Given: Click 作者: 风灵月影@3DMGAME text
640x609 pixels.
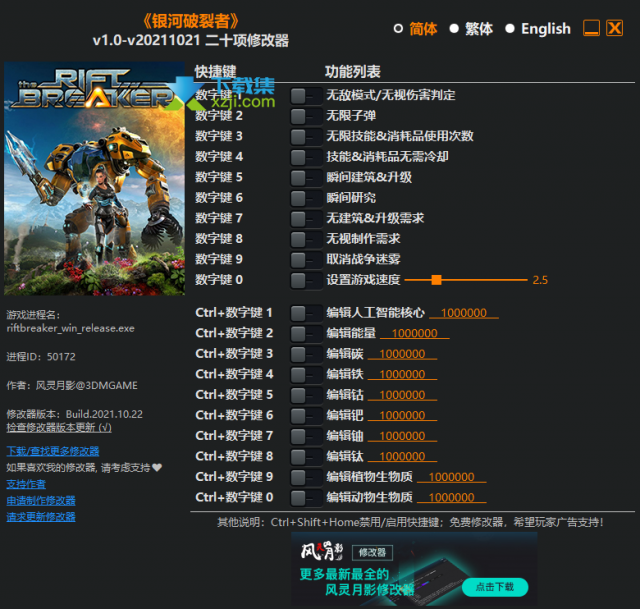Looking at the screenshot, I should 72,385.
